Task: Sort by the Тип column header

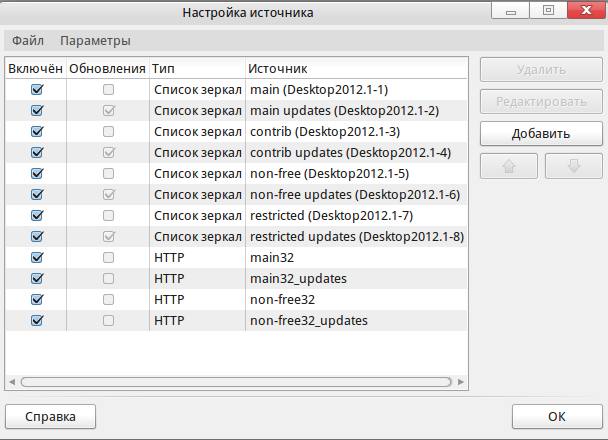Action: click(197, 68)
